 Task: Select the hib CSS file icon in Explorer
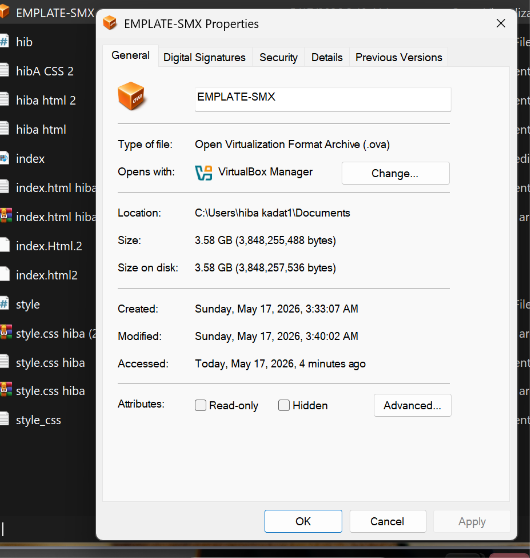pyautogui.click(x=4, y=42)
